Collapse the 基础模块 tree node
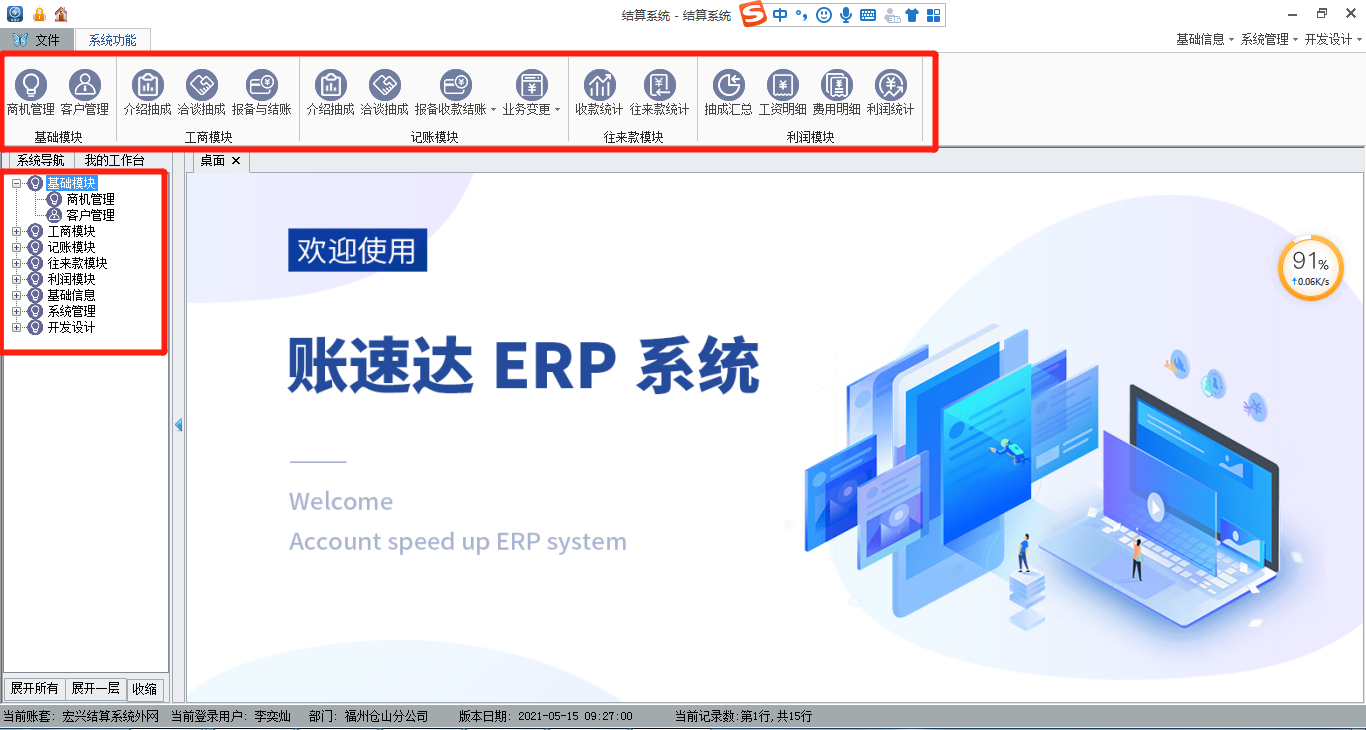This screenshot has height=730, width=1366. coord(16,183)
